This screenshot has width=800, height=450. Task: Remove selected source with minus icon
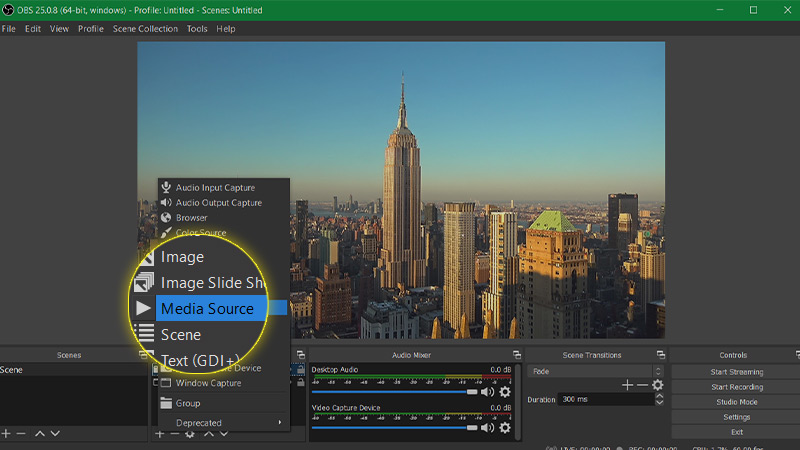[174, 434]
